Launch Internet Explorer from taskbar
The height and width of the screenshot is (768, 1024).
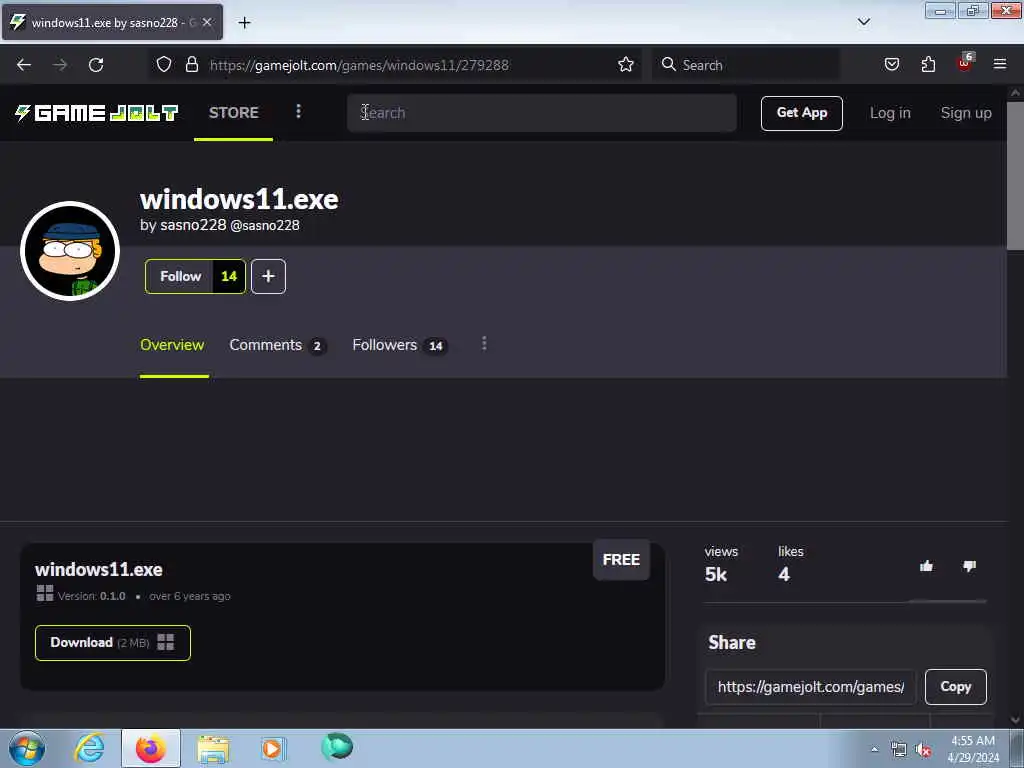[x=89, y=748]
